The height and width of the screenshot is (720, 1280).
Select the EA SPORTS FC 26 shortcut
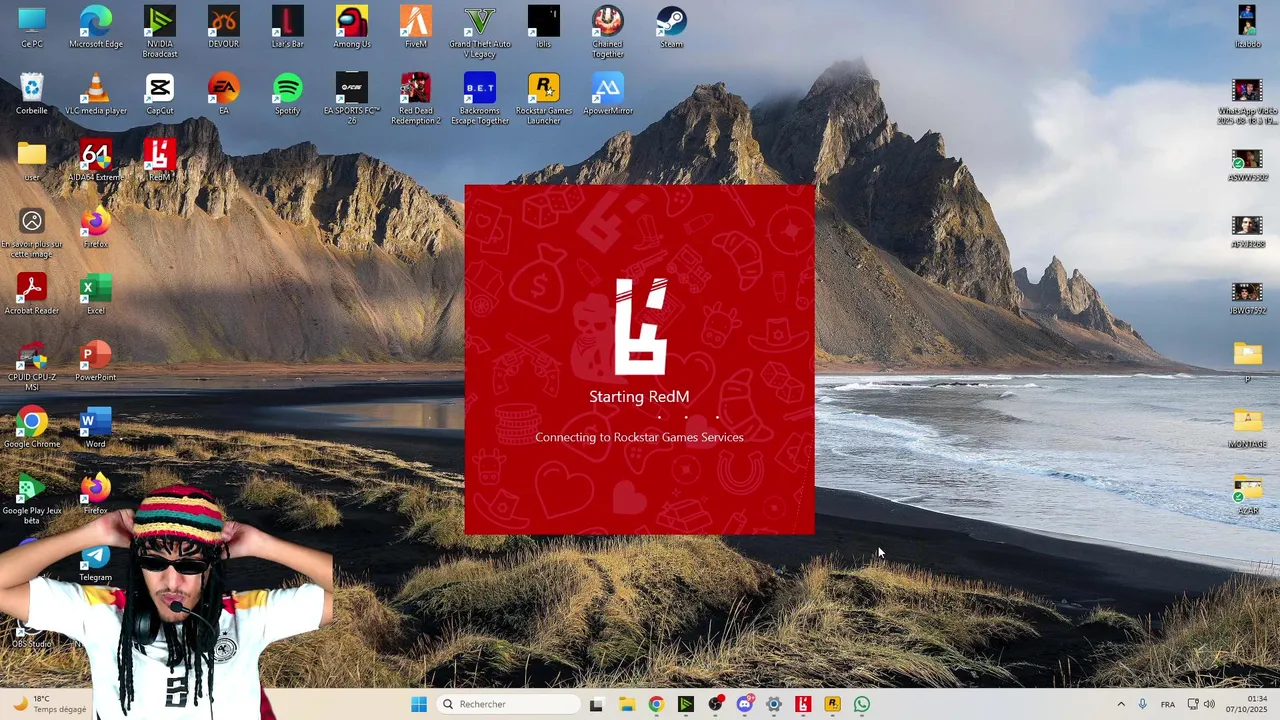coord(352,99)
